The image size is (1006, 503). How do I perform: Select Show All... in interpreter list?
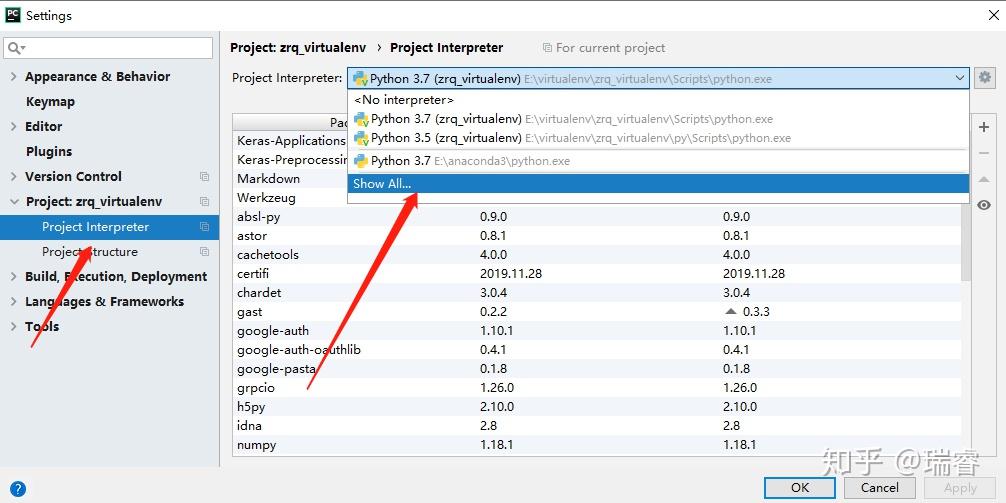click(382, 184)
